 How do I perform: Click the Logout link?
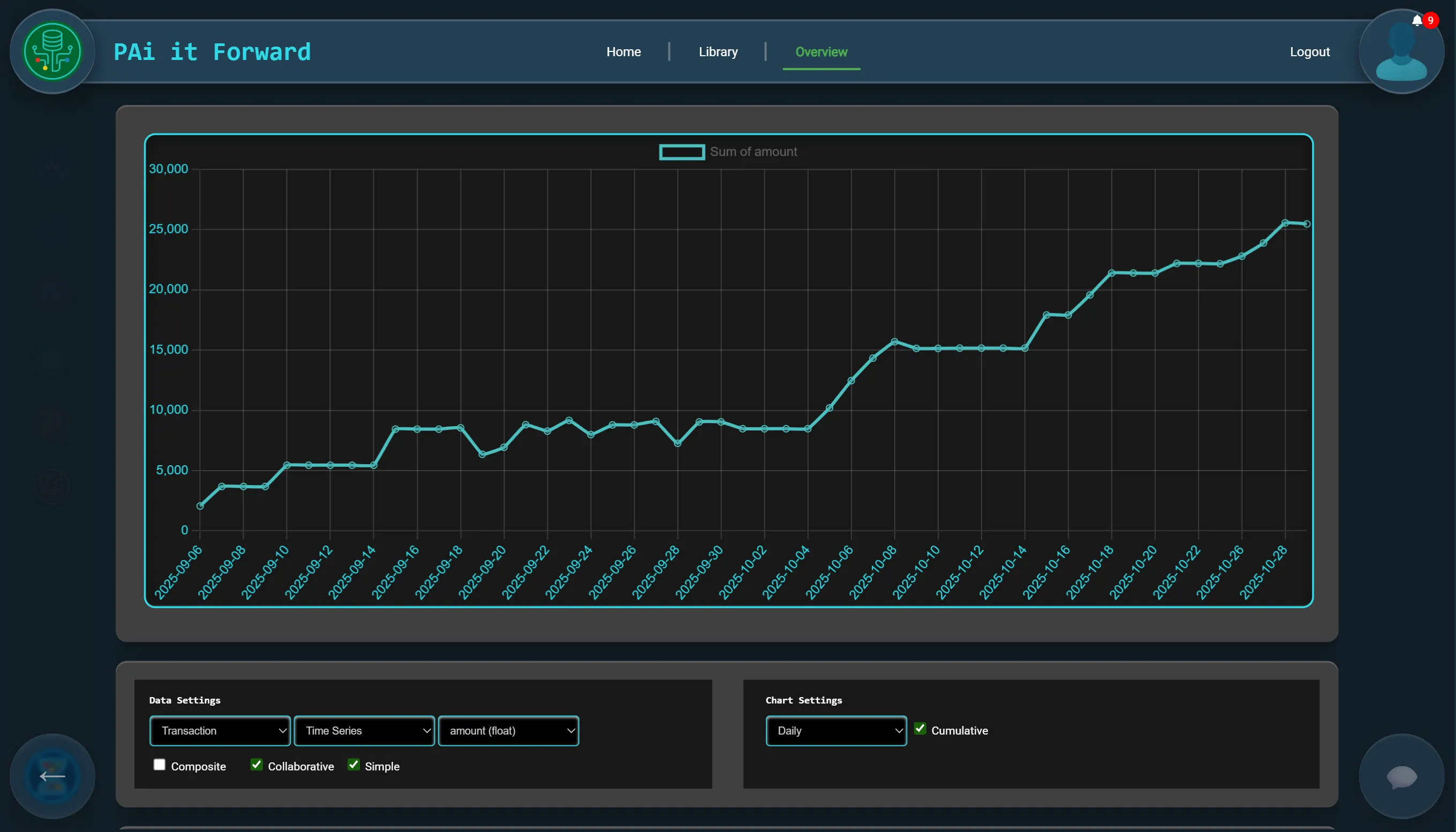point(1309,52)
